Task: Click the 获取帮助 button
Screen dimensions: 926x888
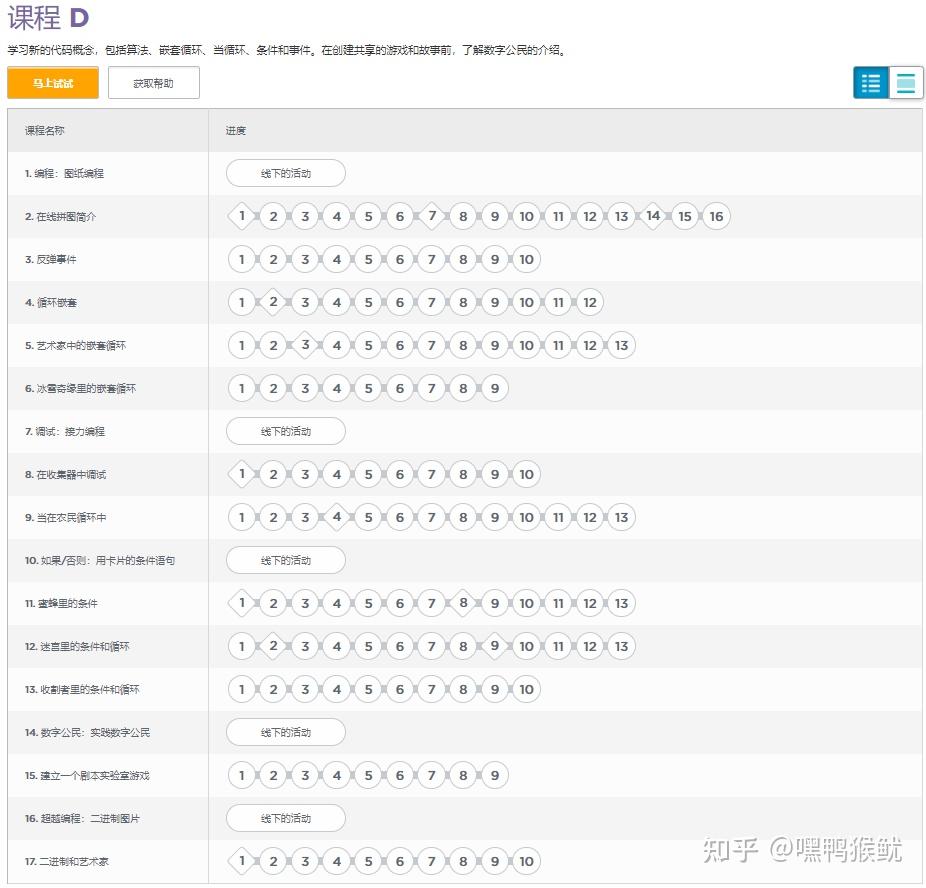Action: 154,83
